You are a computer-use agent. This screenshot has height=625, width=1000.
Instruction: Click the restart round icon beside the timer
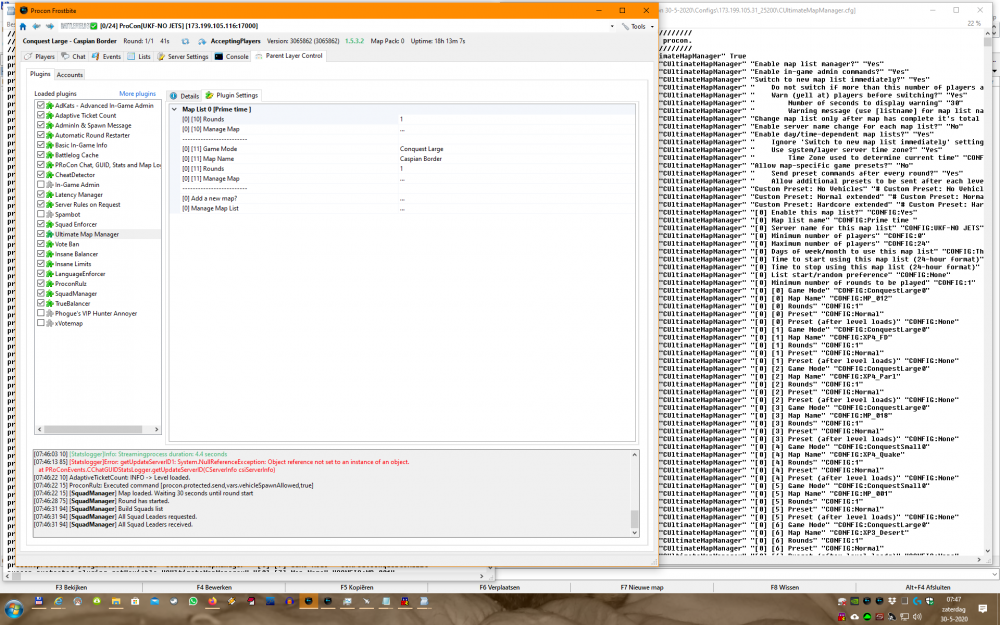(x=186, y=41)
